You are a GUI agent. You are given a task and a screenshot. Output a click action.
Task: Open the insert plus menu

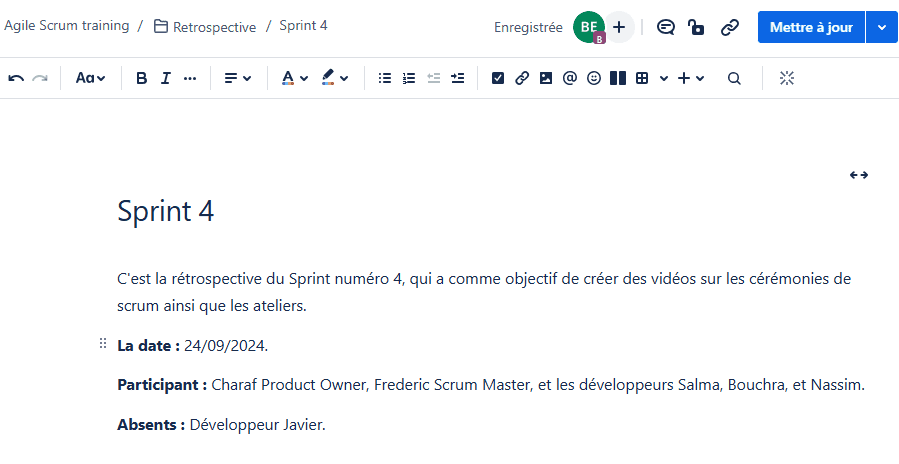[x=683, y=79]
